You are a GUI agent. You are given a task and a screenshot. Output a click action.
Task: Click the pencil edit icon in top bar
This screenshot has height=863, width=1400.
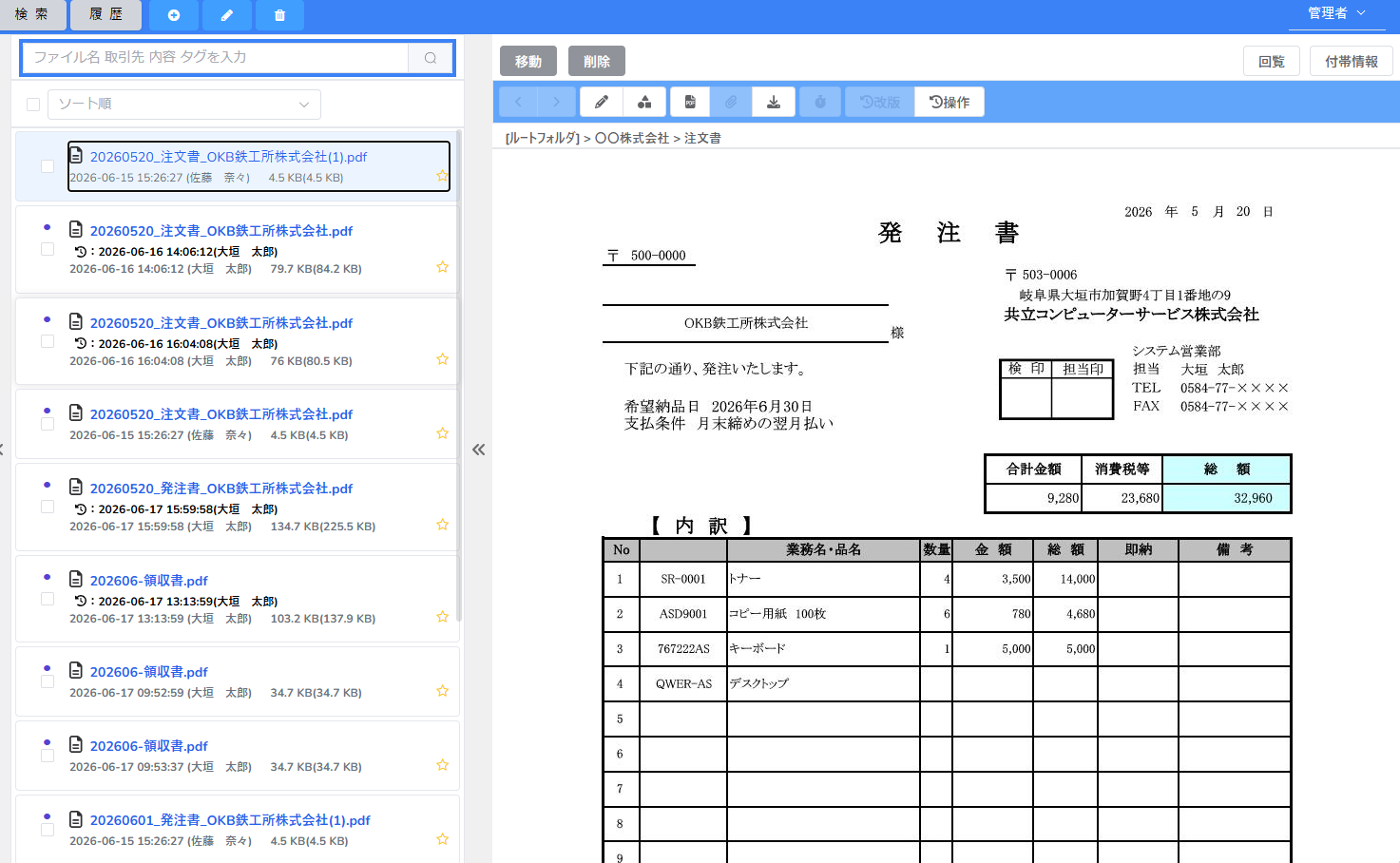[x=227, y=14]
